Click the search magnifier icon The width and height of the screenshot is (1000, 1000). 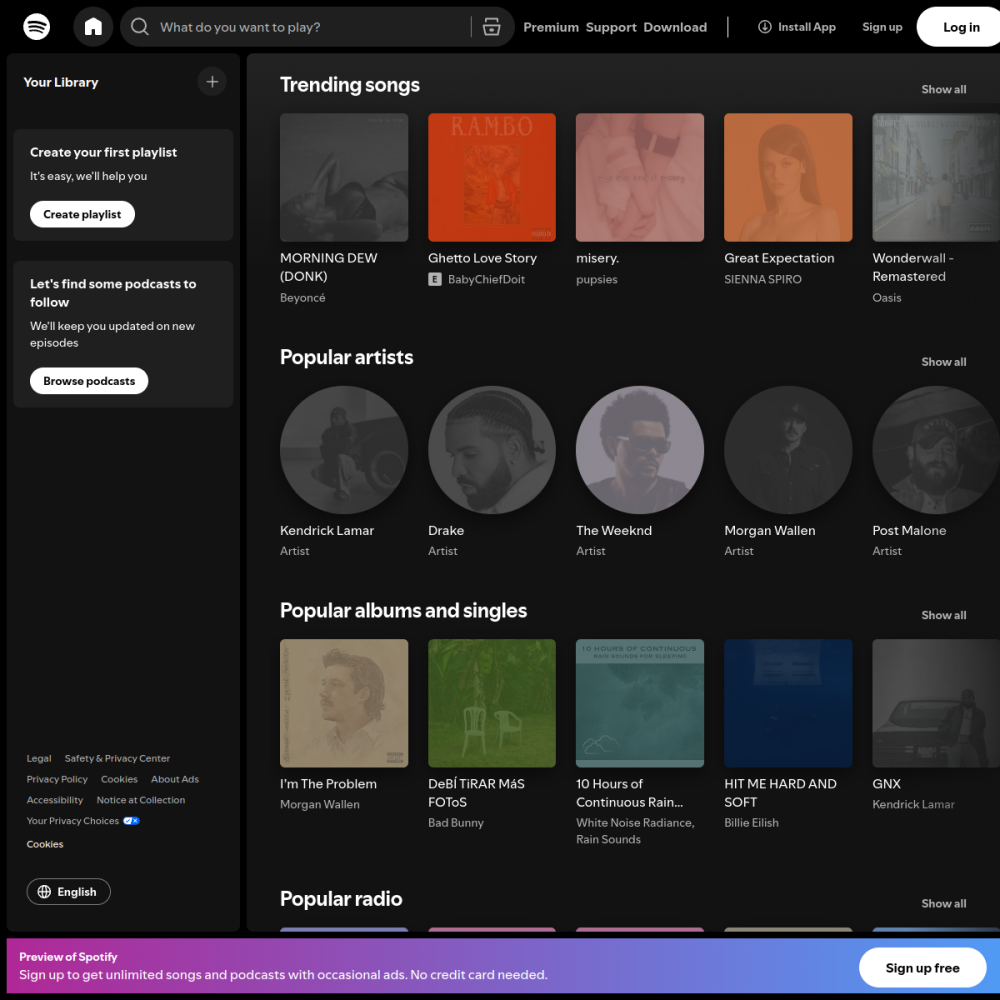click(140, 27)
